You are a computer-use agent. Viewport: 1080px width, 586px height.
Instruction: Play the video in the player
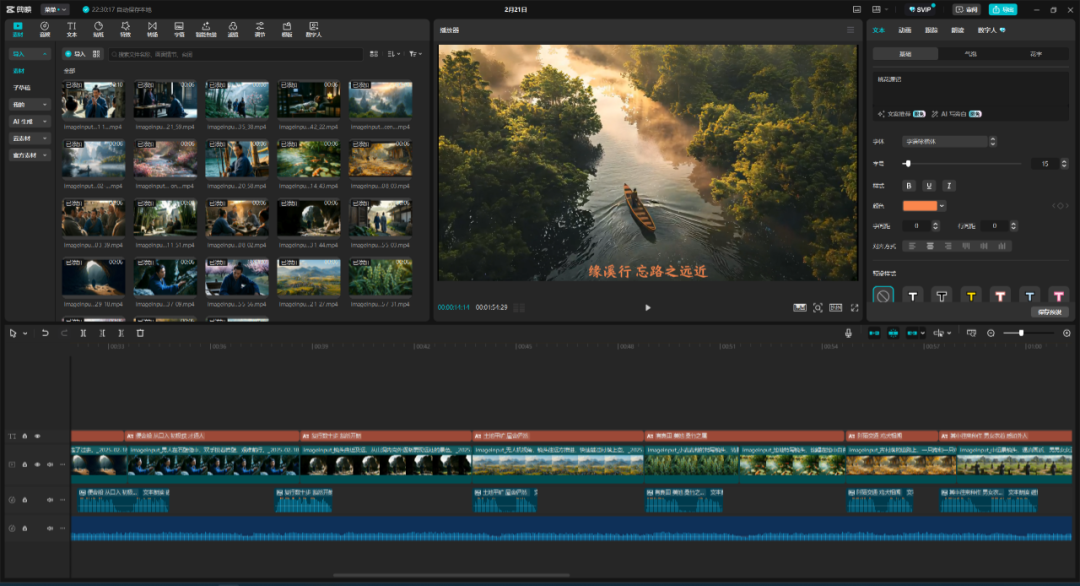point(647,308)
